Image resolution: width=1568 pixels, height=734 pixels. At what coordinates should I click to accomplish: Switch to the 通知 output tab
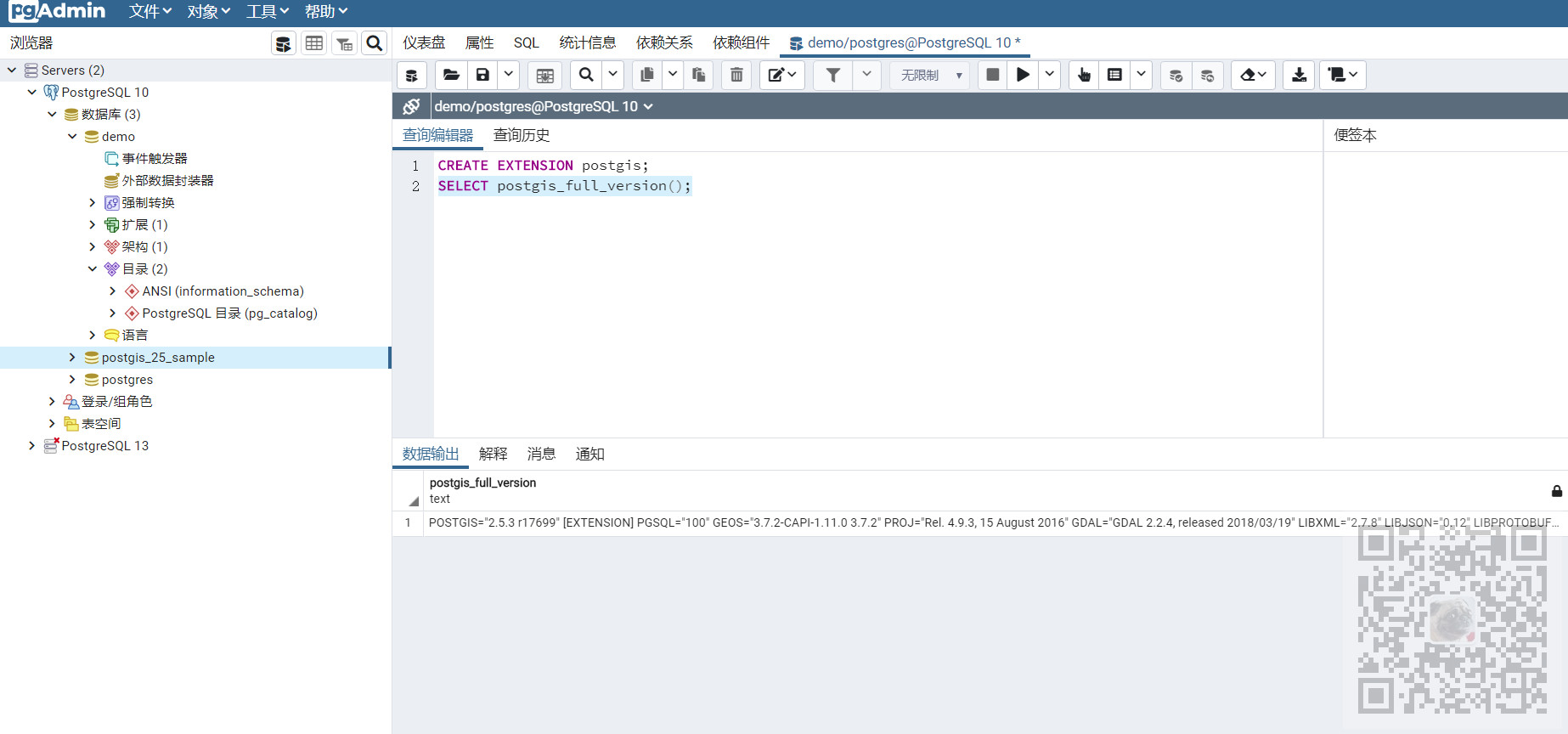[x=589, y=454]
